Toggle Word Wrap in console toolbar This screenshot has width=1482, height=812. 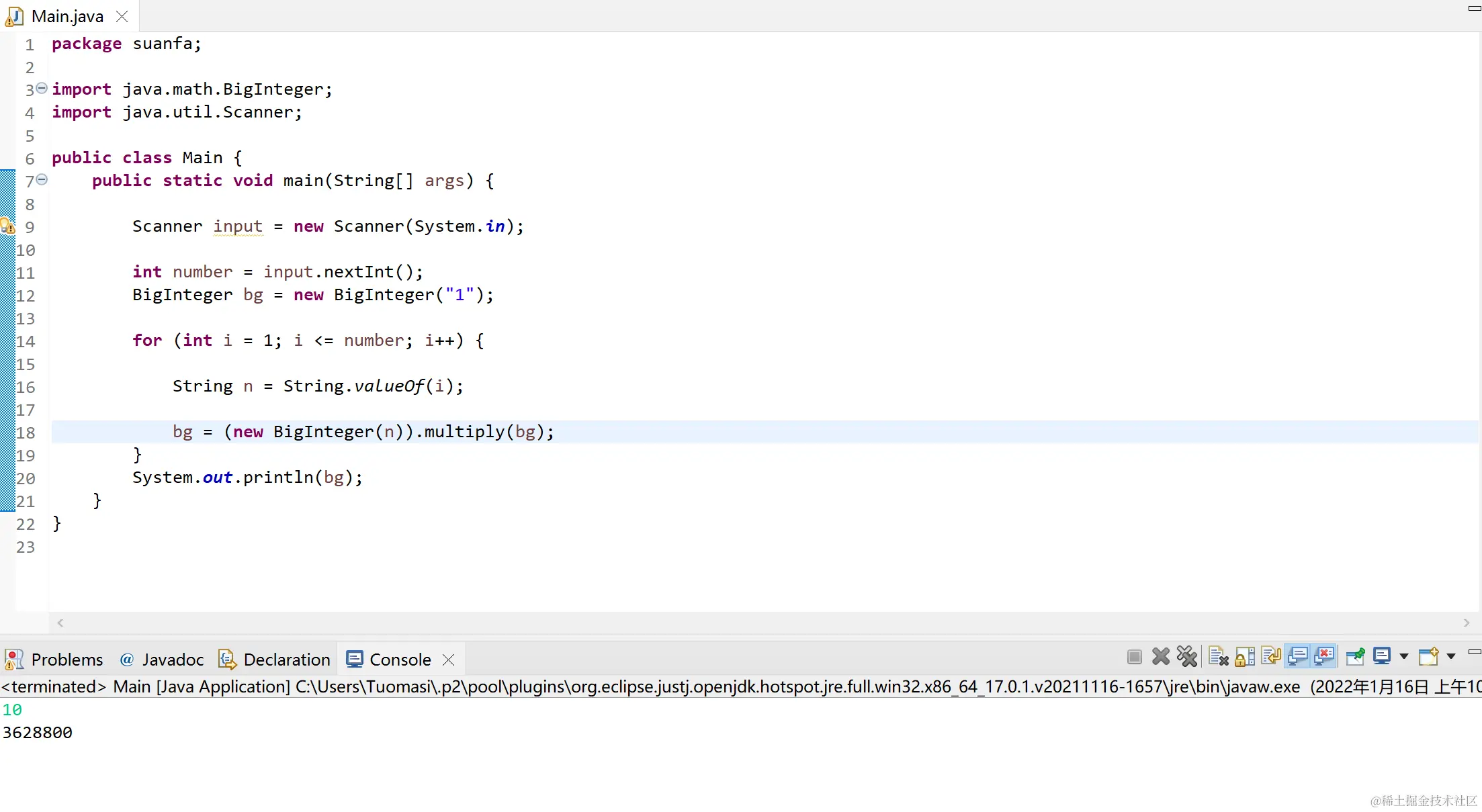[1270, 656]
